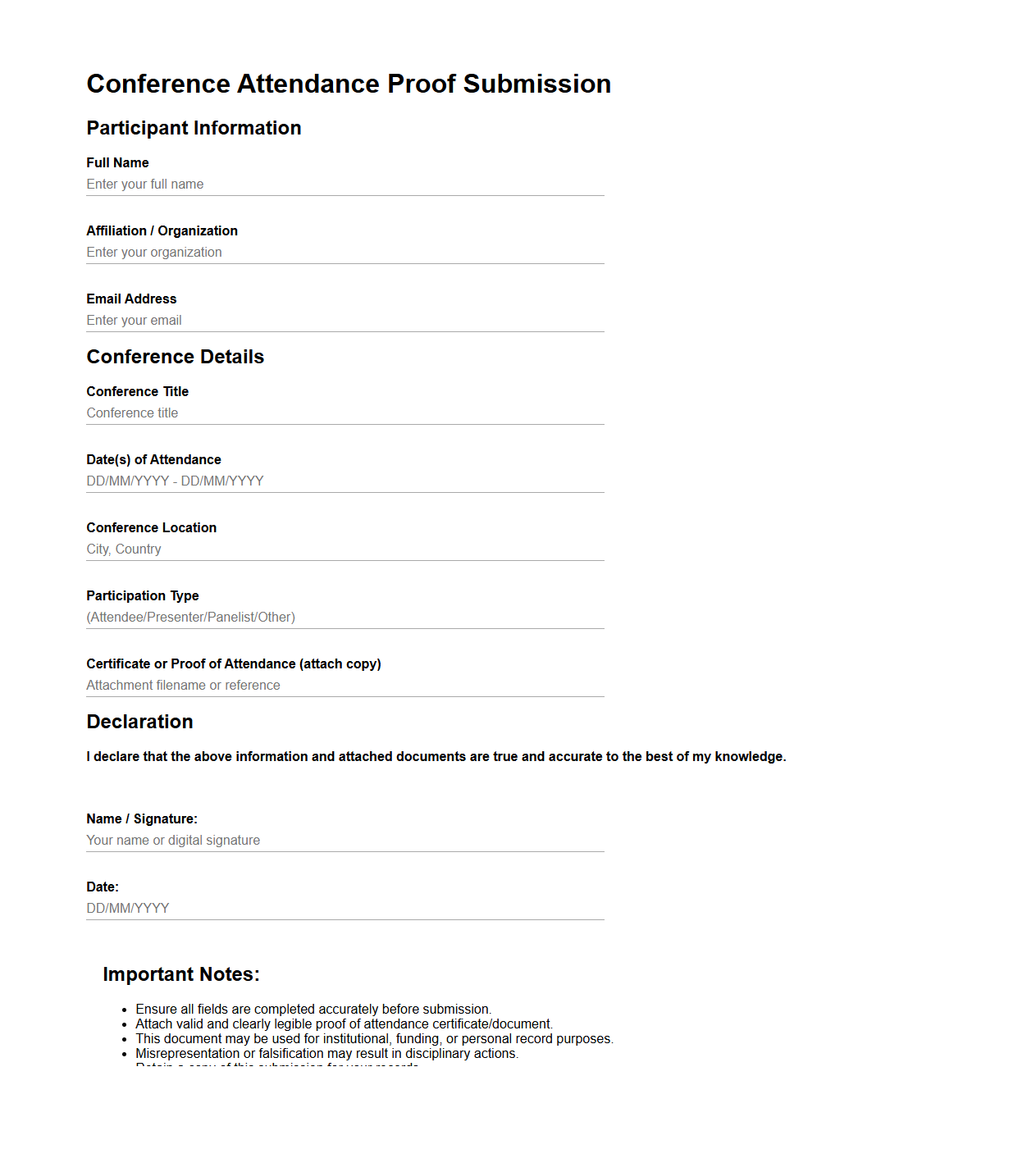
Task: Select the Conference Title input field
Action: click(x=345, y=413)
